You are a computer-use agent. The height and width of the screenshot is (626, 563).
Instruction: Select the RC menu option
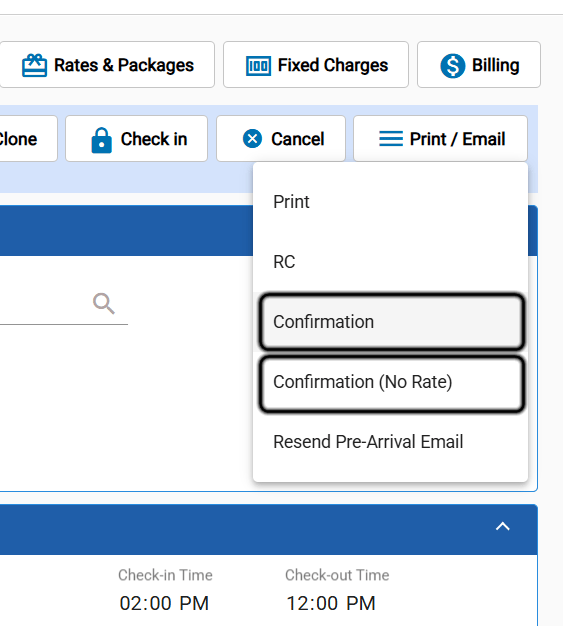click(391, 262)
